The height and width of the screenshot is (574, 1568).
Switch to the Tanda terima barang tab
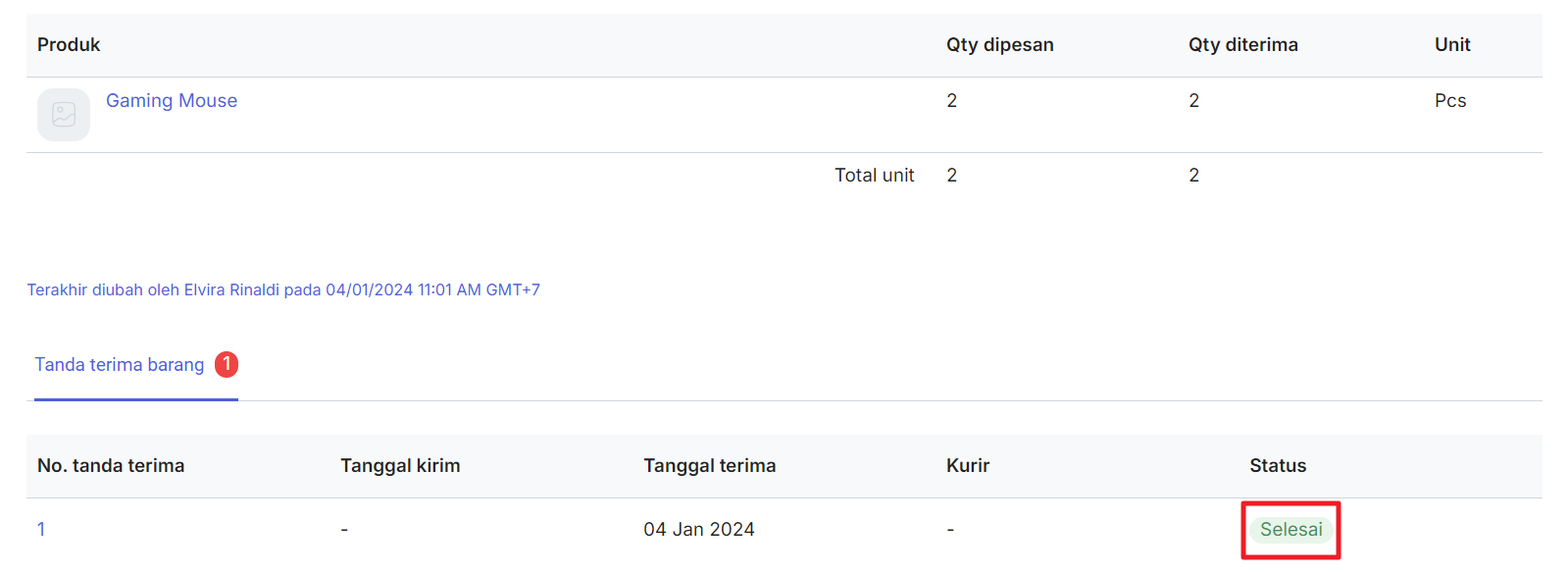(x=120, y=365)
